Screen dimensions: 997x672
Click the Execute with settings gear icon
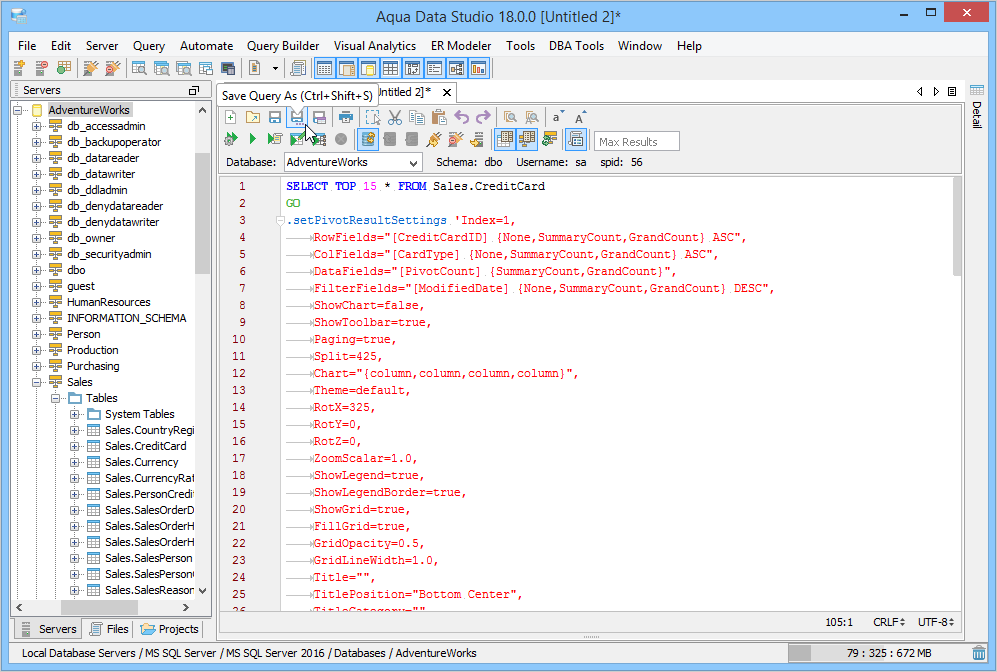pos(231,139)
